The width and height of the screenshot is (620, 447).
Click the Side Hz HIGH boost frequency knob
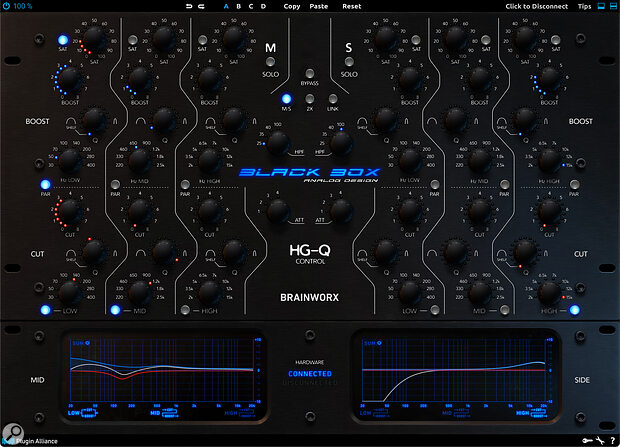pos(549,161)
